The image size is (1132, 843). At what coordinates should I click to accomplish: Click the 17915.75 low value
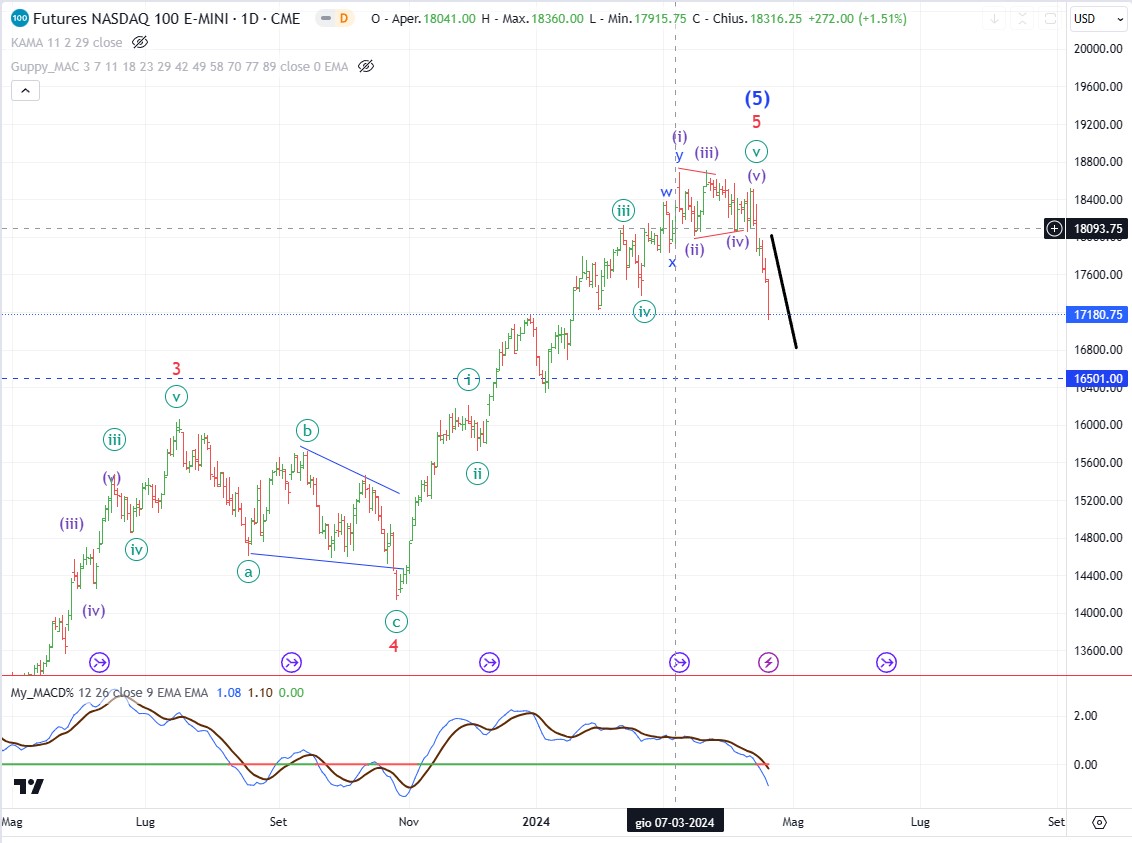click(660, 19)
